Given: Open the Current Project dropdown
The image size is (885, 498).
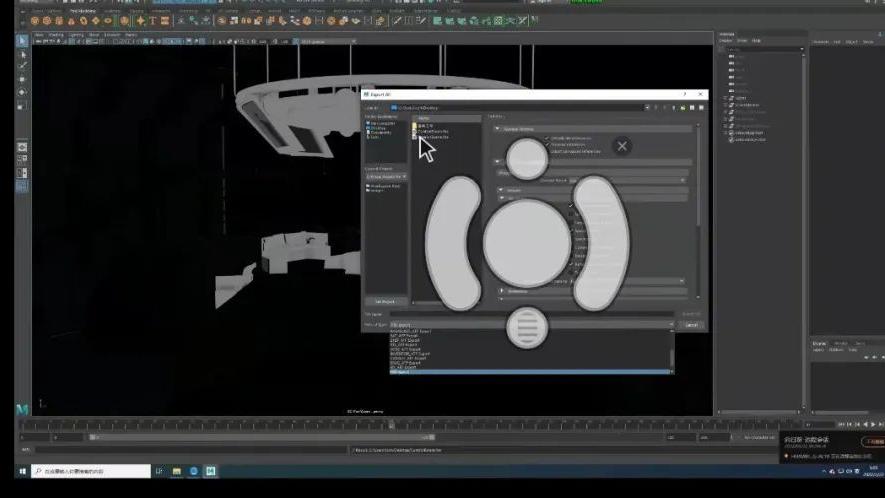Looking at the screenshot, I should 385,176.
